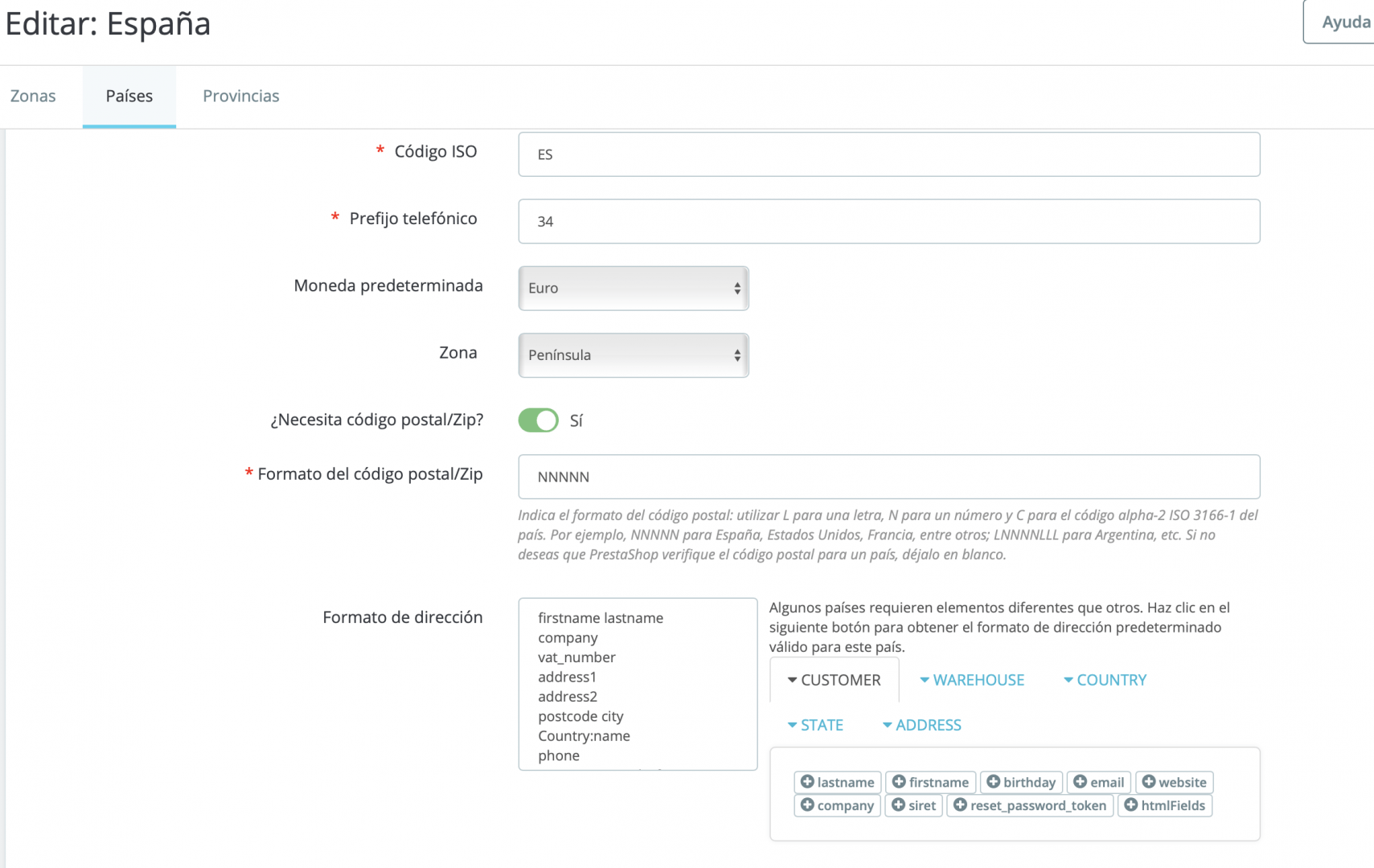Switch to the Zonas tab
The image size is (1374, 868).
click(33, 96)
